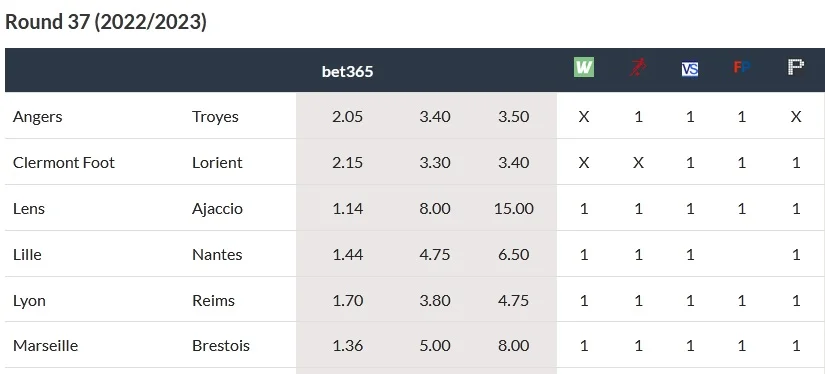
Task: Click the red footballer tipster icon
Action: (x=638, y=68)
